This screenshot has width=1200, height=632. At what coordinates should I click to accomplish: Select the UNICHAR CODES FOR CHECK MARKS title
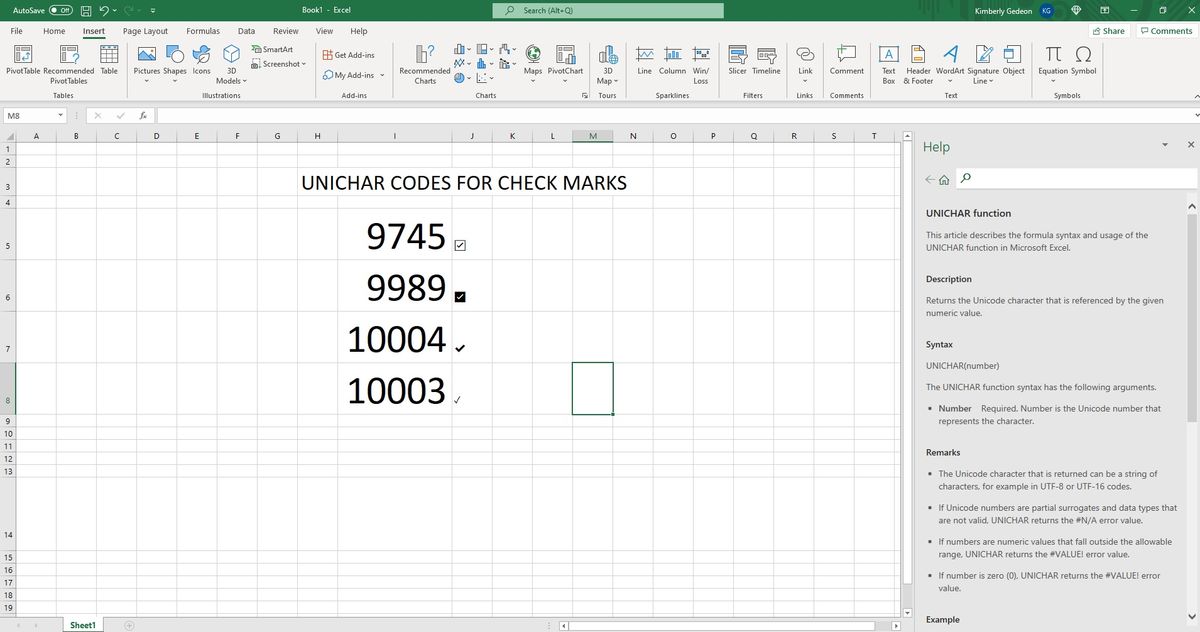(464, 183)
